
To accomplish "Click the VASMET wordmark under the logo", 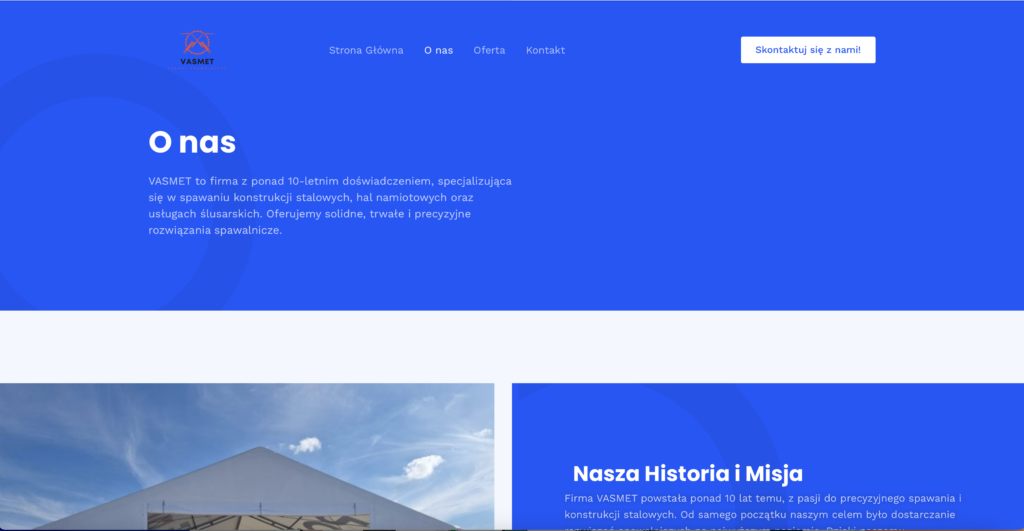I will pyautogui.click(x=196, y=61).
